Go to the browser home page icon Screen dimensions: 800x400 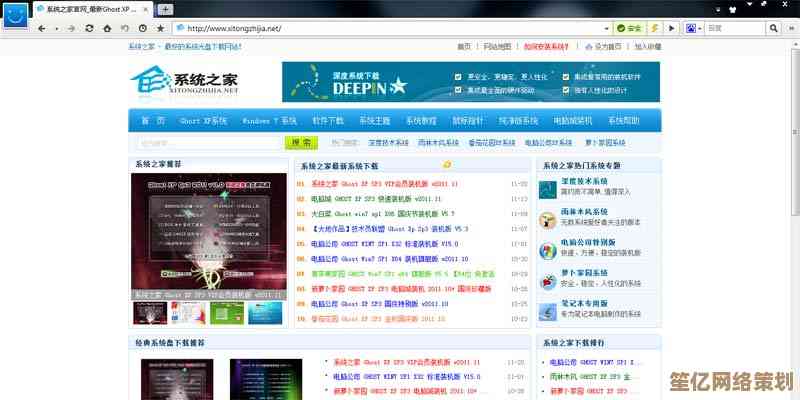click(106, 29)
